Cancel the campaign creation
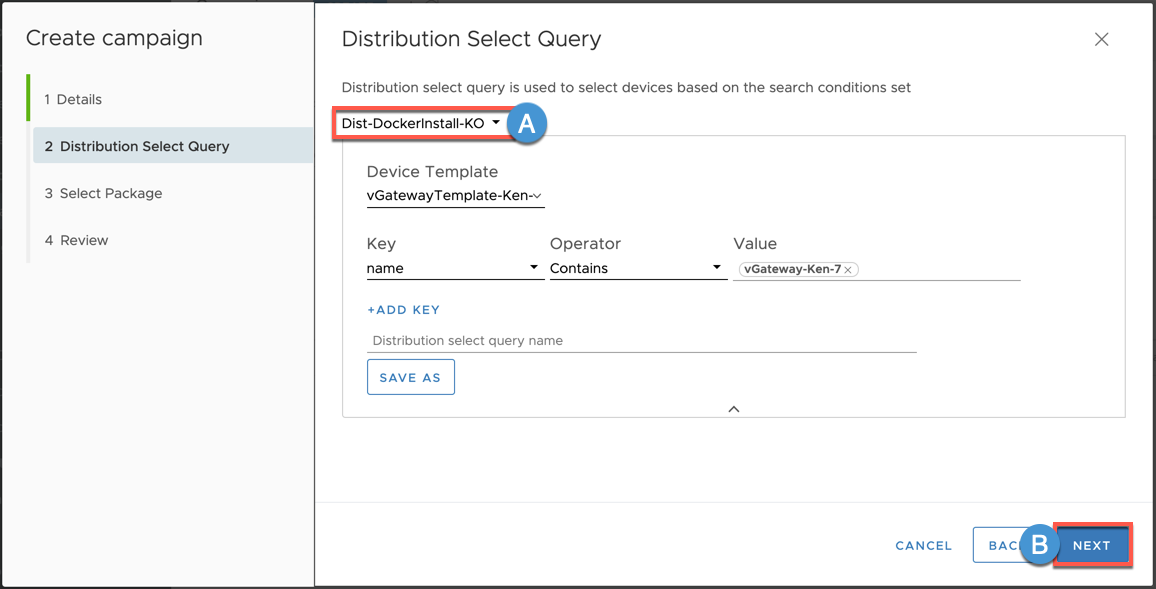The width and height of the screenshot is (1156, 589). click(923, 546)
